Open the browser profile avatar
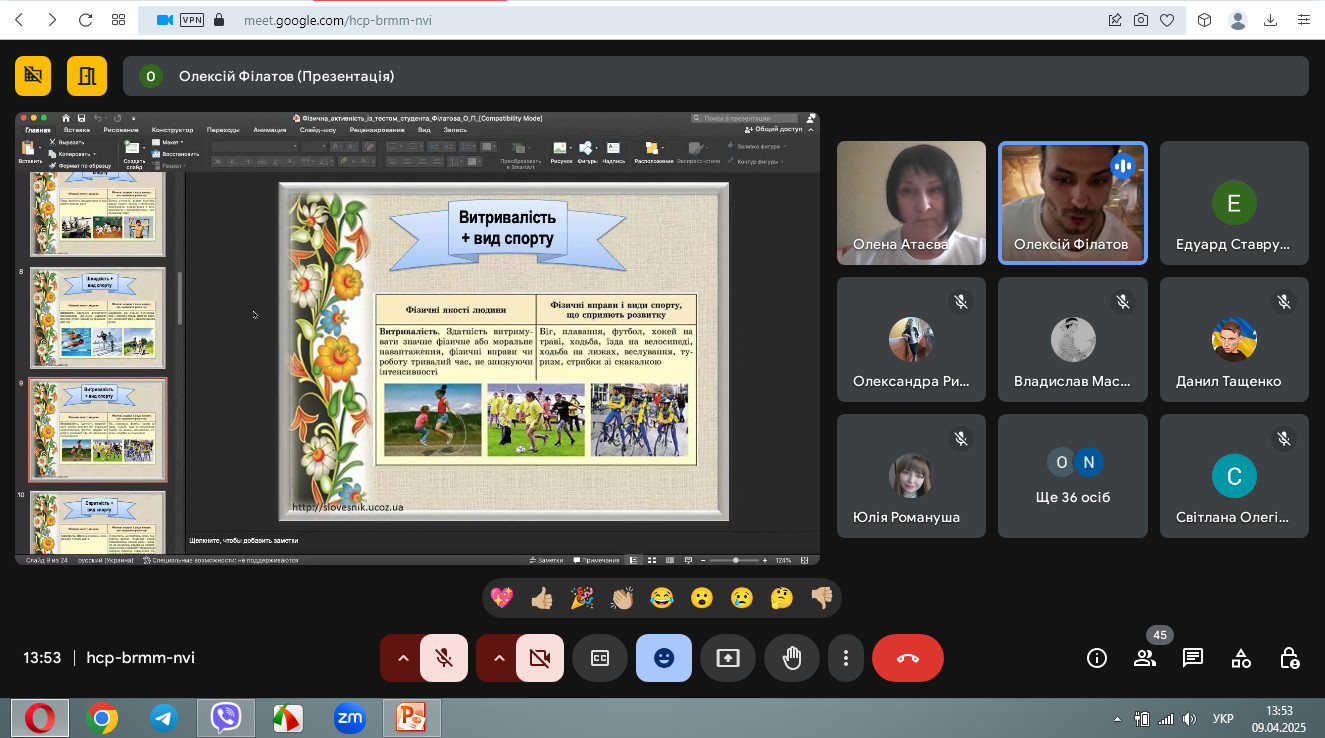 (x=1238, y=19)
